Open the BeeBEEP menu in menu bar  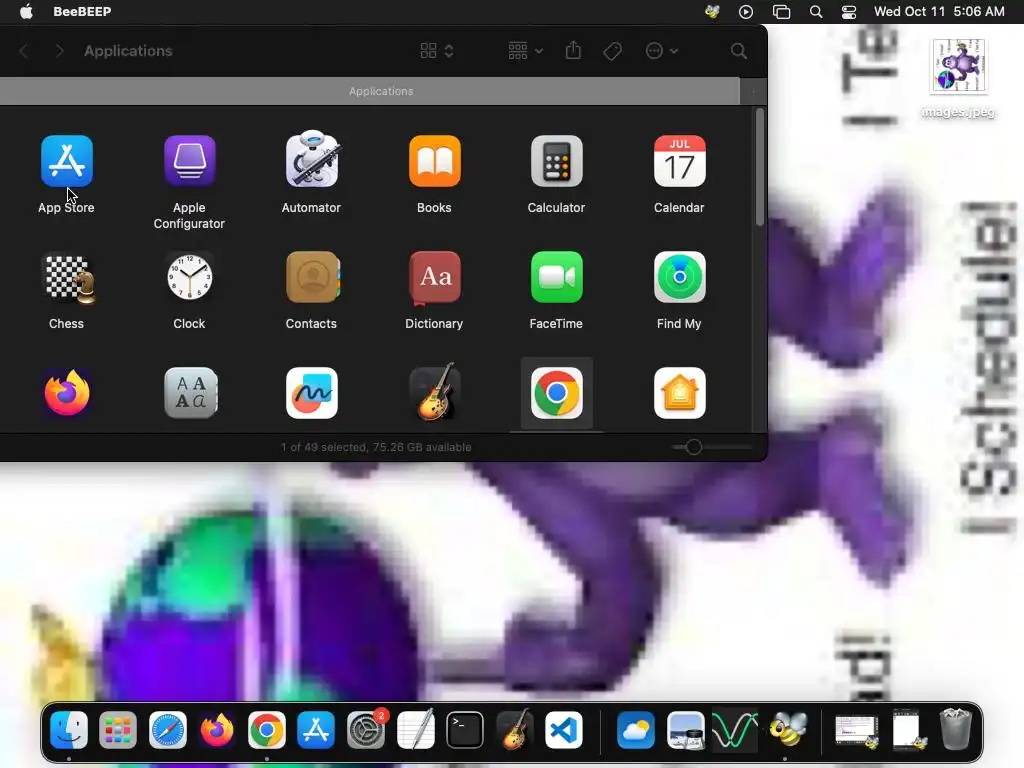point(82,11)
